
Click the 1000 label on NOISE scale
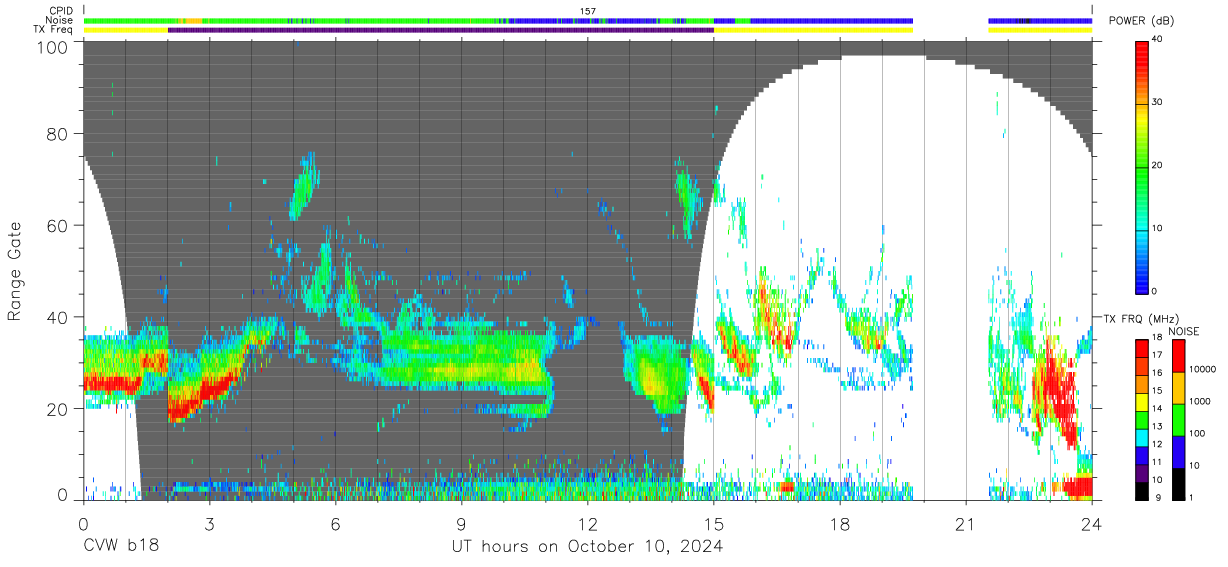(x=1200, y=401)
